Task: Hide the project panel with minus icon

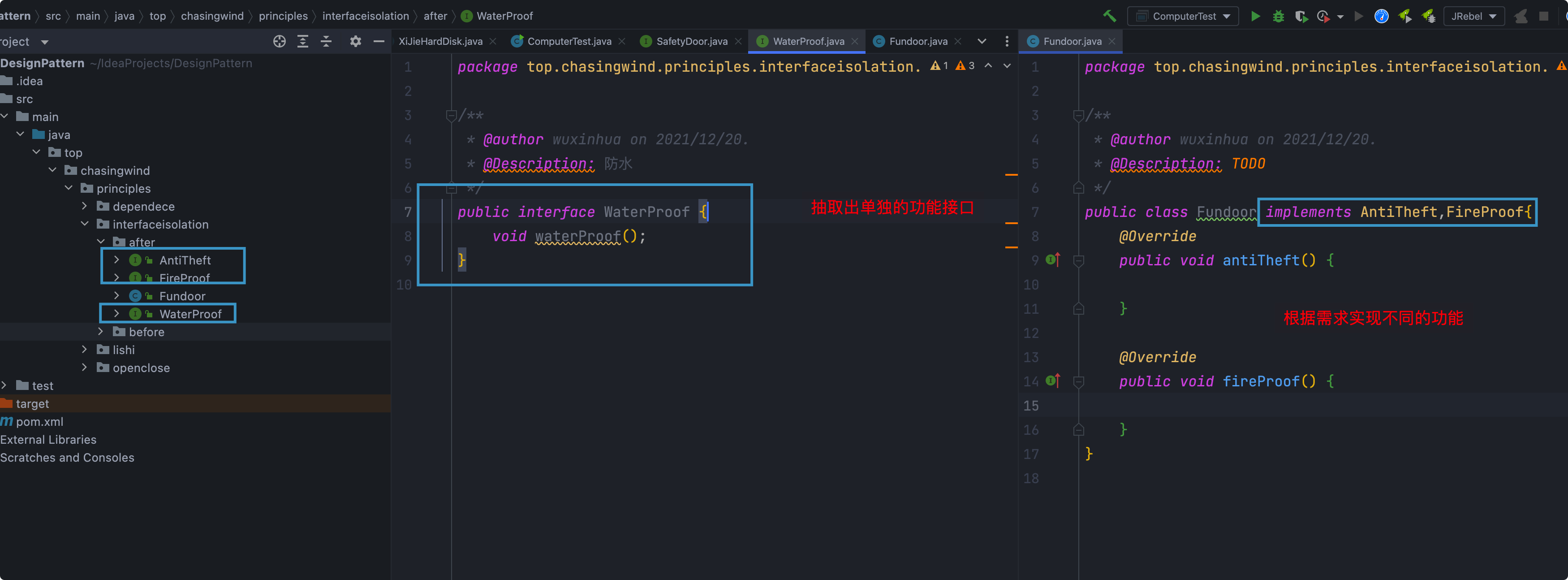Action: point(379,41)
